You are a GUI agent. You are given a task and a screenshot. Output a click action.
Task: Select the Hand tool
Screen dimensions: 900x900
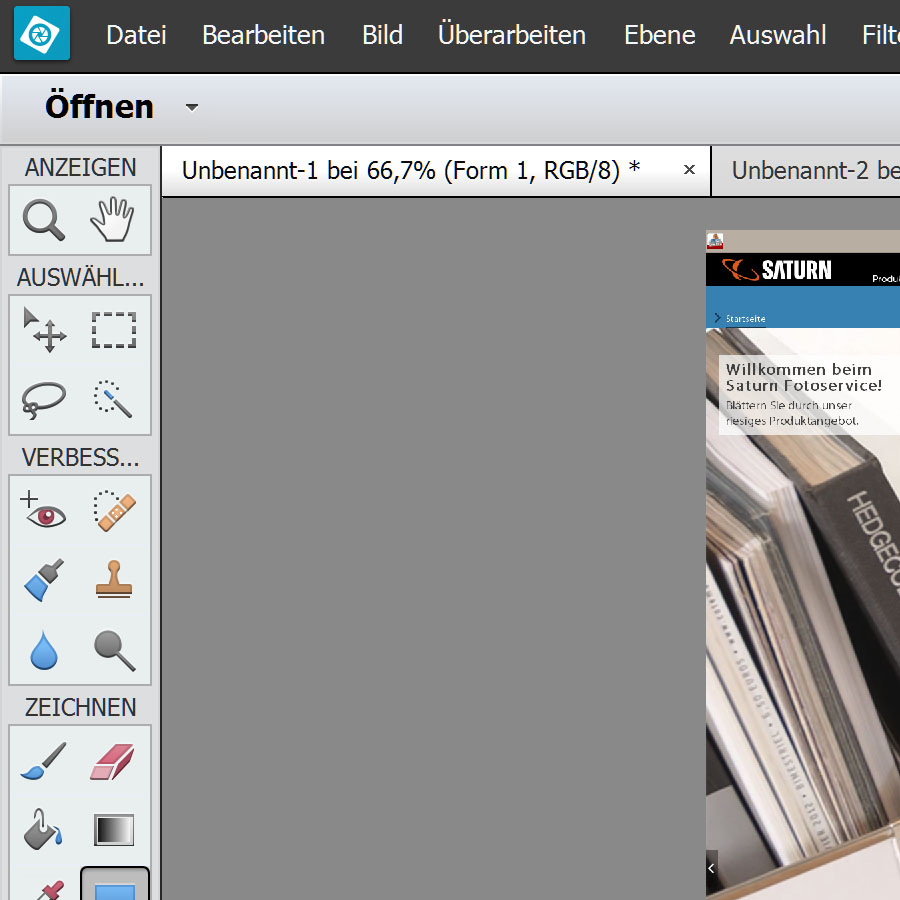[x=113, y=219]
